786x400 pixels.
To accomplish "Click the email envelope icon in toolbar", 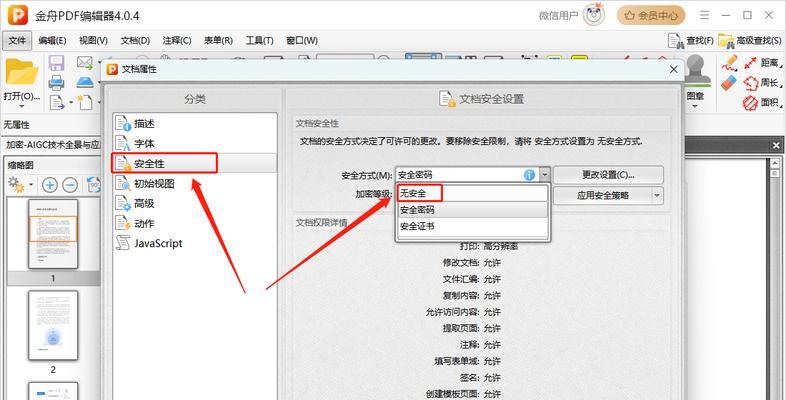I will [x=85, y=63].
